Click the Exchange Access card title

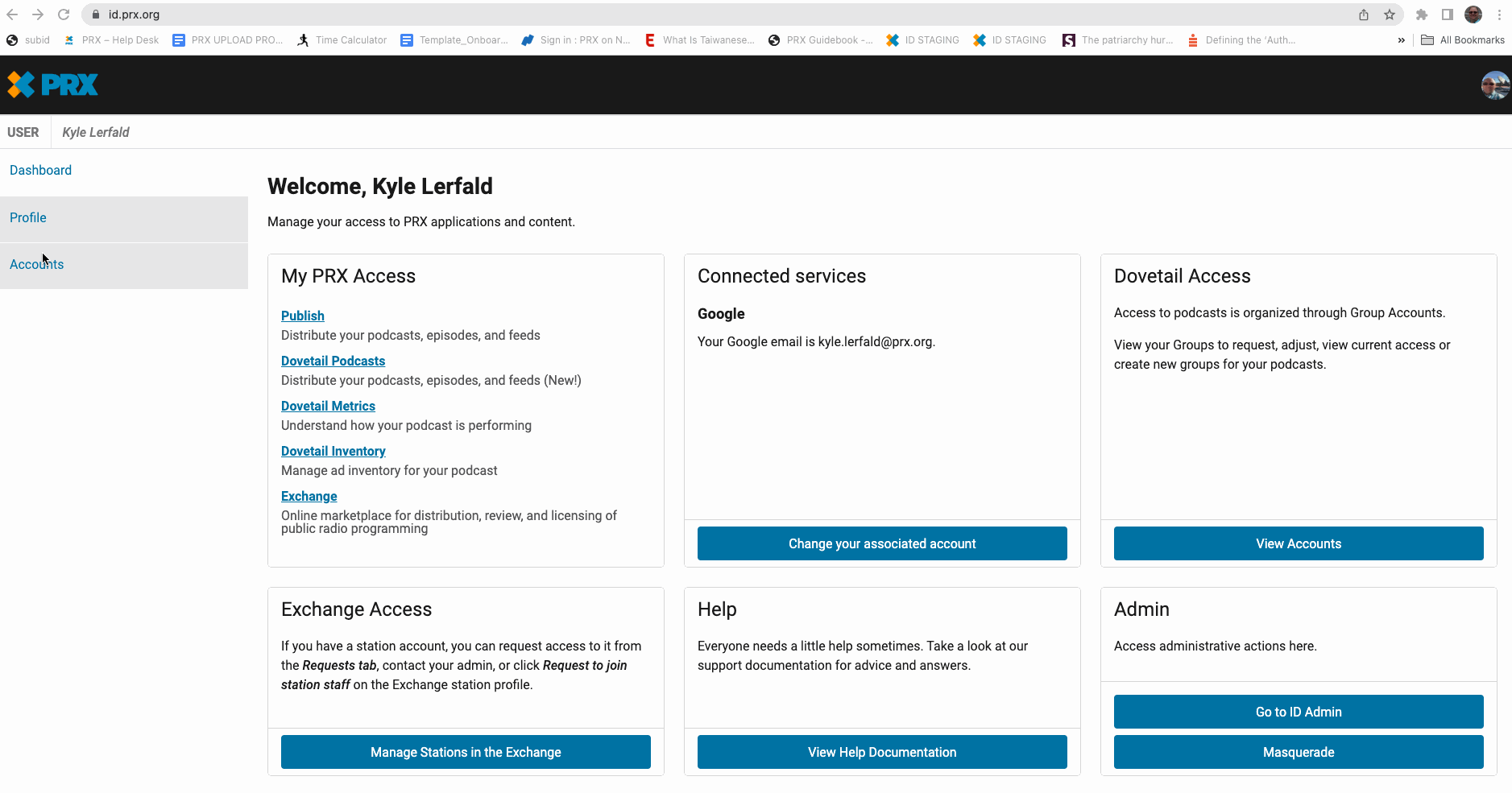point(356,609)
